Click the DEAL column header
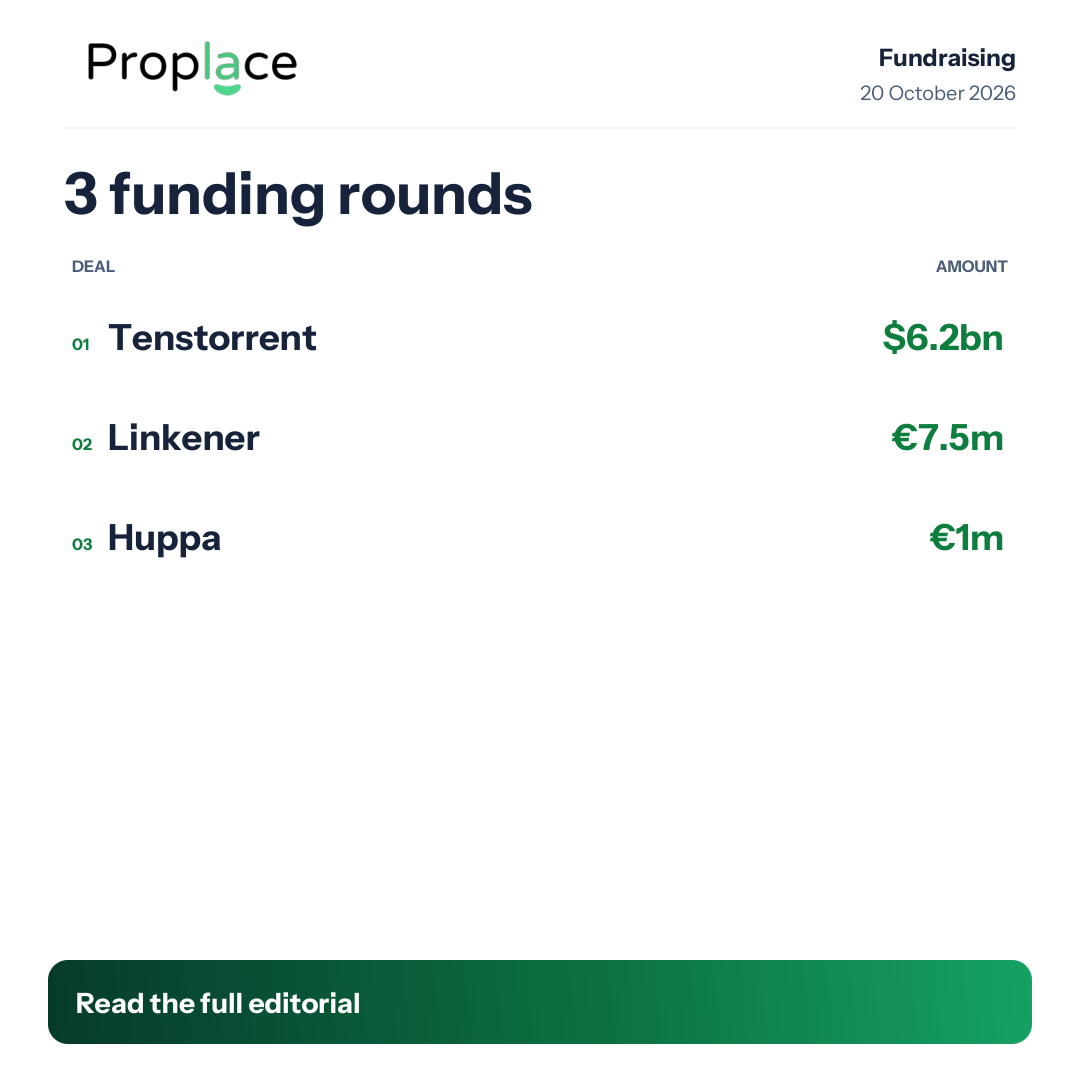 click(93, 267)
